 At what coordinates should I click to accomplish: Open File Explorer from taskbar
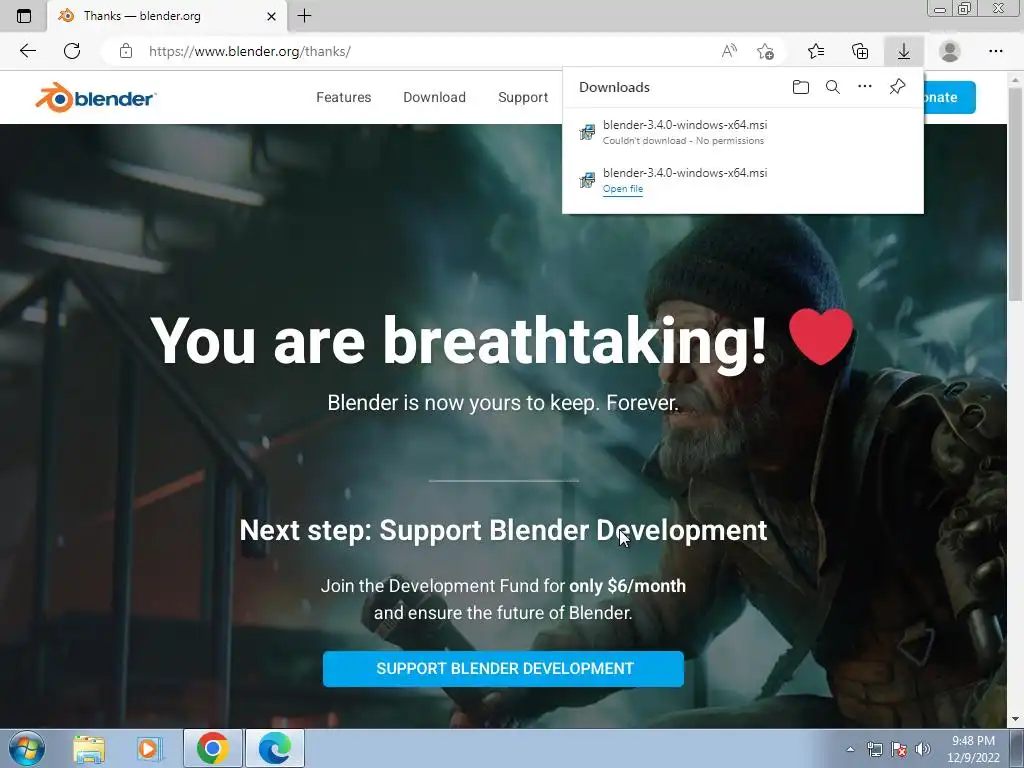(89, 748)
